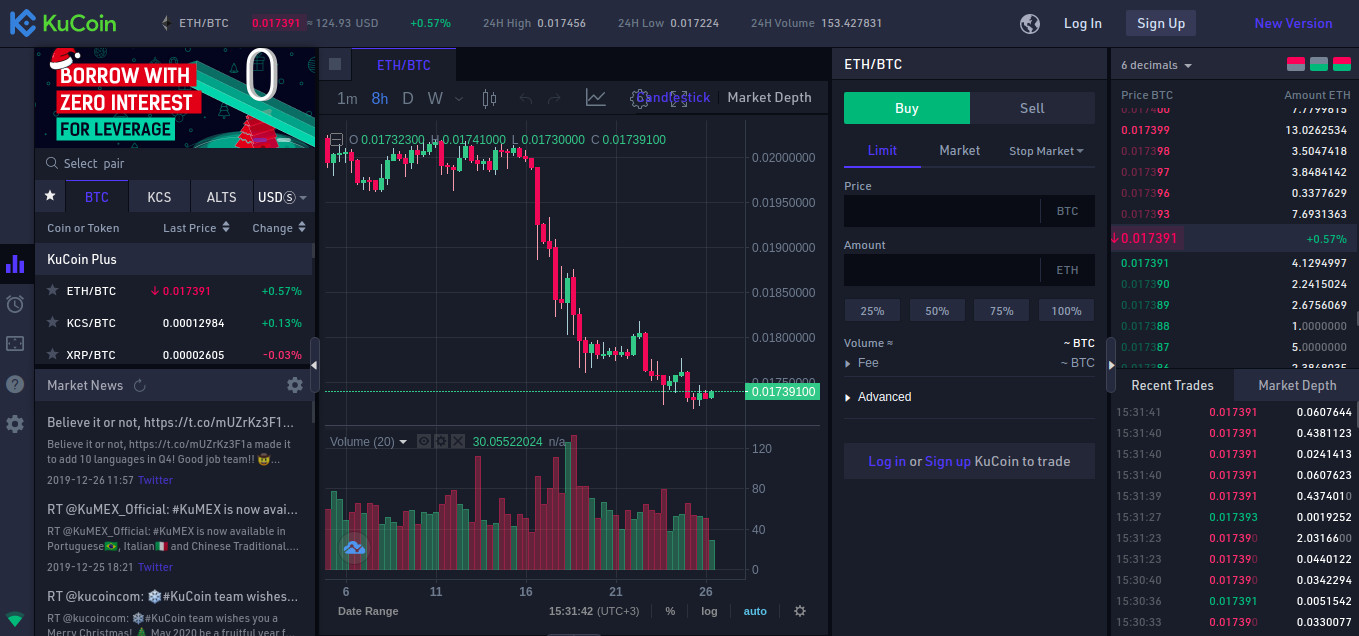Open the USDⓈ market dropdown
The image size is (1359, 636).
pos(282,197)
